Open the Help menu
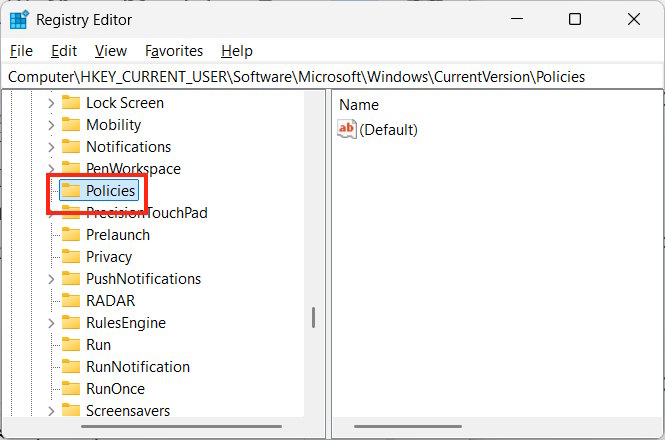The width and height of the screenshot is (665, 440). [237, 51]
